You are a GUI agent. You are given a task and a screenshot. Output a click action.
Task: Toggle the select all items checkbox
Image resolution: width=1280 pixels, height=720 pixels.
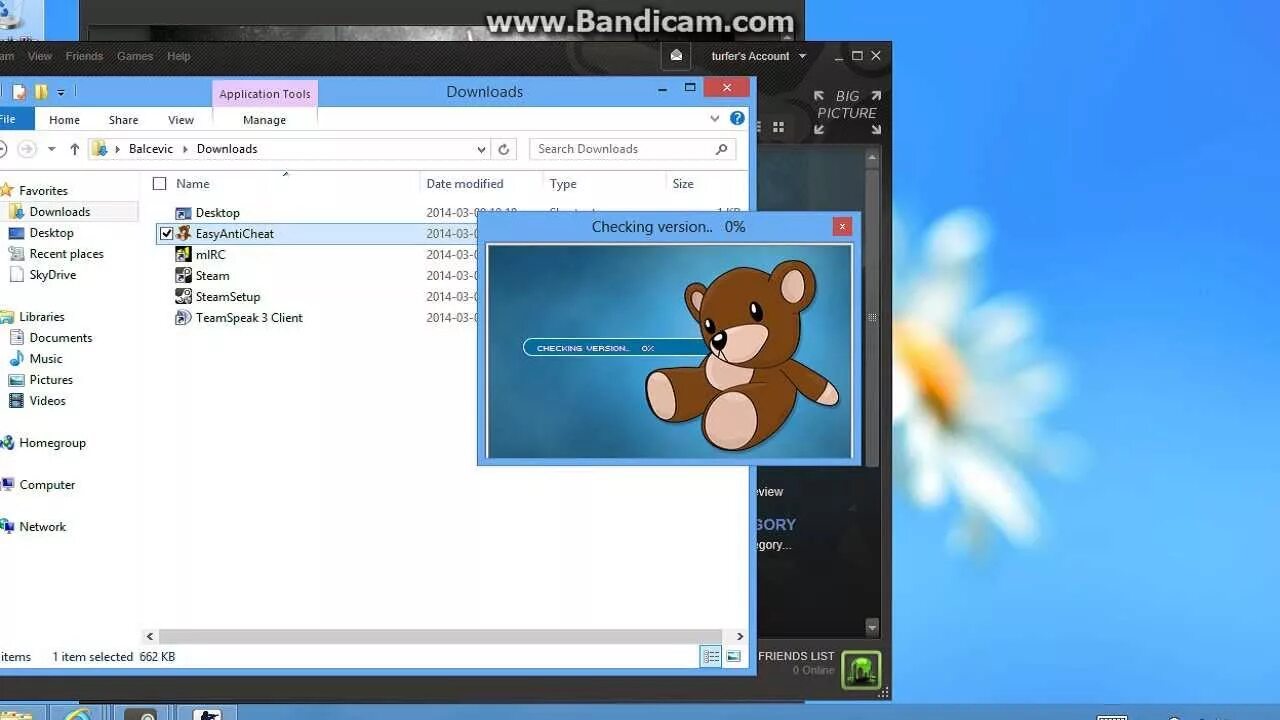(159, 183)
